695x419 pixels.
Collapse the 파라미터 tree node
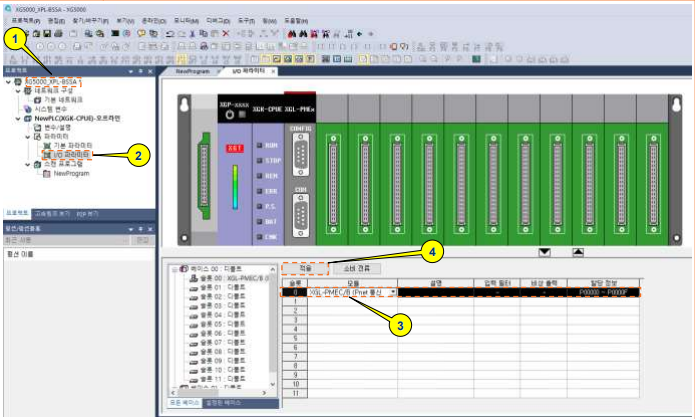(27, 137)
